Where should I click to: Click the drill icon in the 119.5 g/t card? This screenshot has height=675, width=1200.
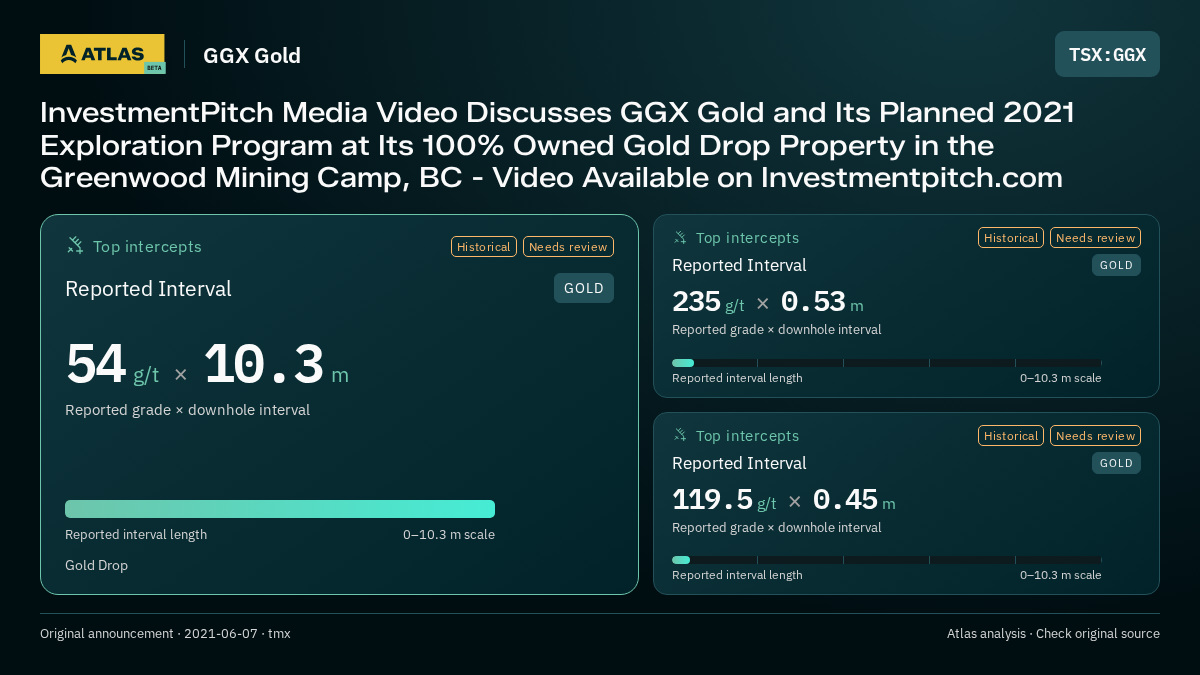(x=680, y=436)
